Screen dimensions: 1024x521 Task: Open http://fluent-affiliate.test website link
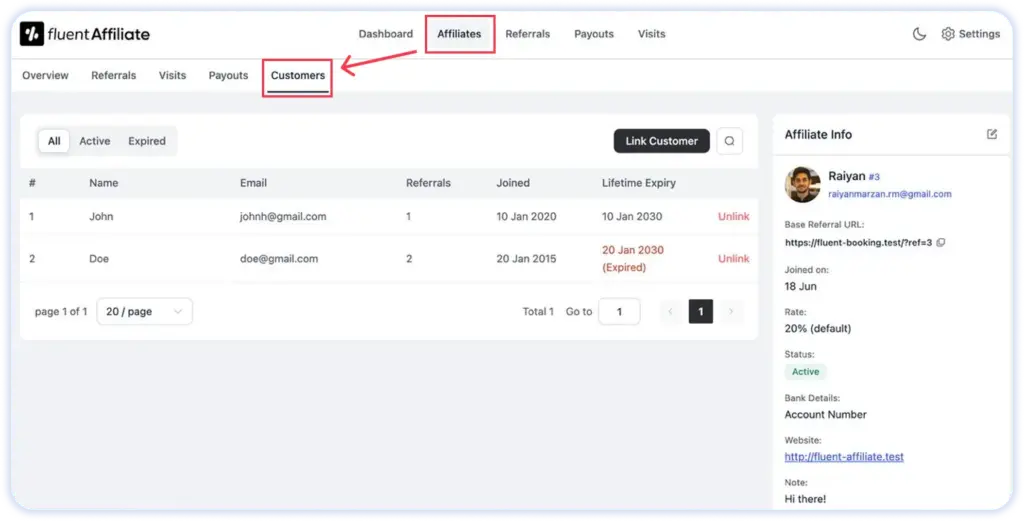[x=844, y=457]
